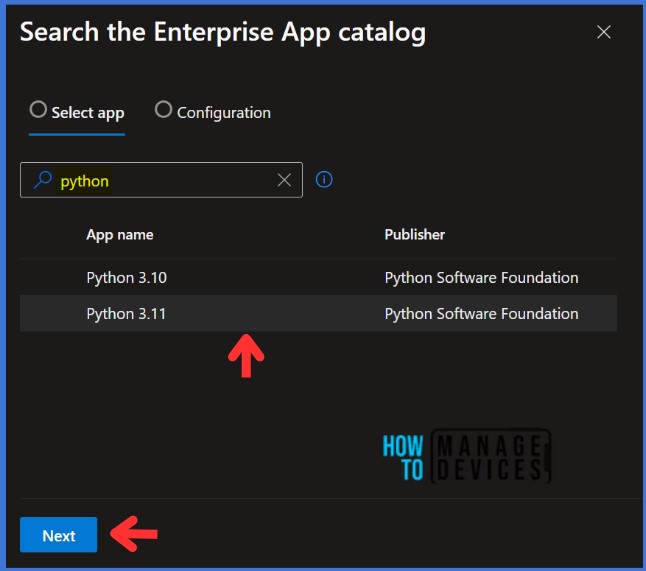Switch to the Configuration tab
Screen dimensions: 646x571
pos(213,113)
